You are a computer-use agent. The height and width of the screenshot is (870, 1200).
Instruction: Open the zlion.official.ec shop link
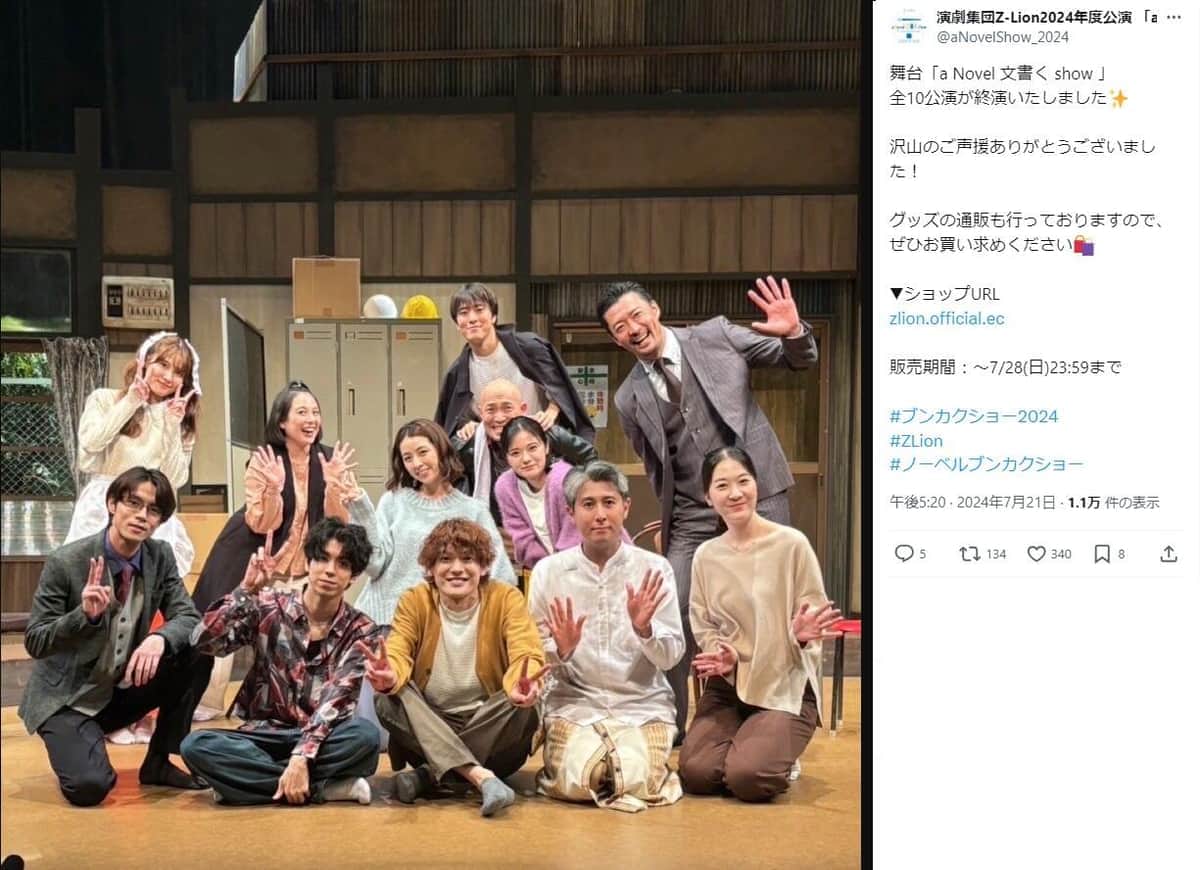(947, 319)
